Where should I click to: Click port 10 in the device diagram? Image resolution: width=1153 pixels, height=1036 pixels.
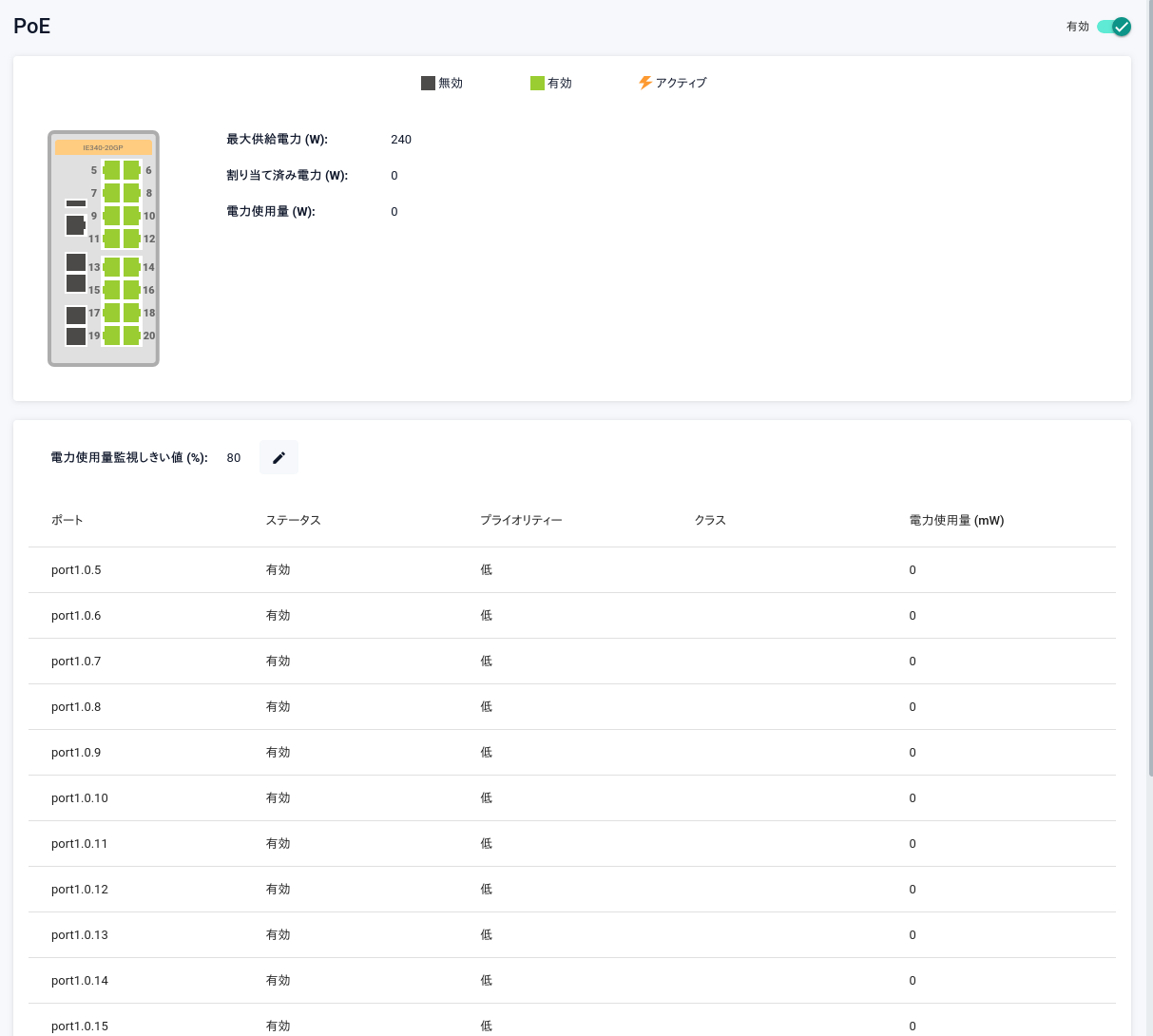point(131,216)
